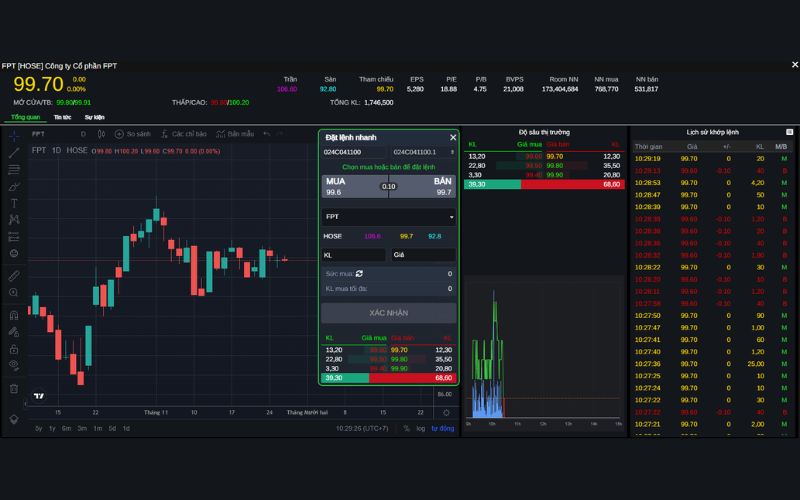Image resolution: width=800 pixels, height=500 pixels.
Task: Click the zoom in magnifier tool
Action: coord(14,292)
